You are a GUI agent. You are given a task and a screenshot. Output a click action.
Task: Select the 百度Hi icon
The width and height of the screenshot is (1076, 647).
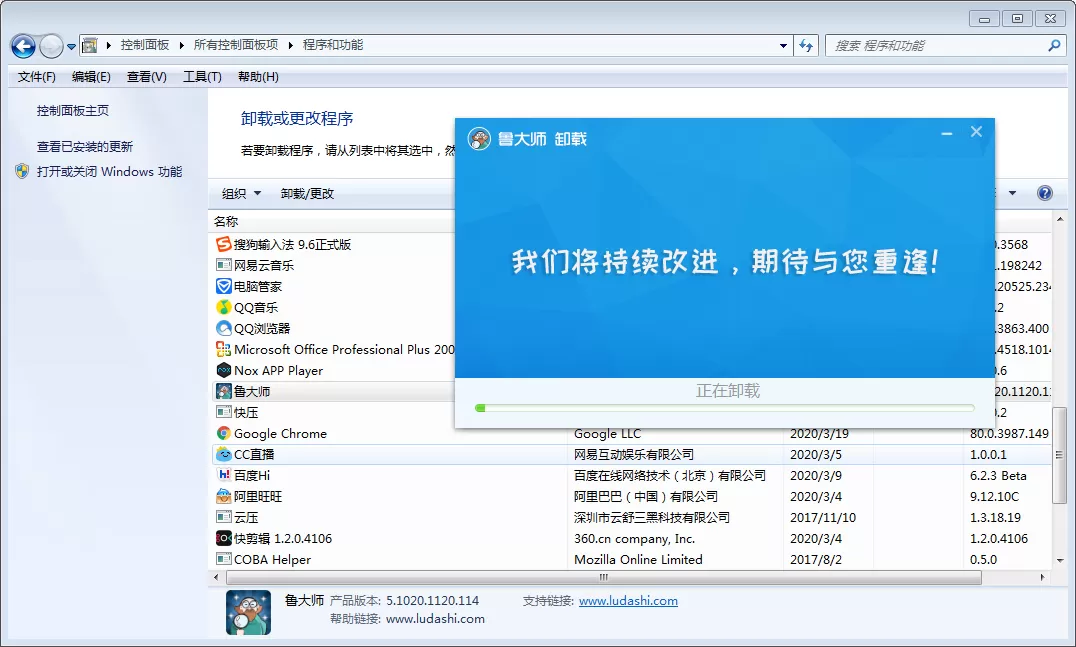click(x=224, y=475)
